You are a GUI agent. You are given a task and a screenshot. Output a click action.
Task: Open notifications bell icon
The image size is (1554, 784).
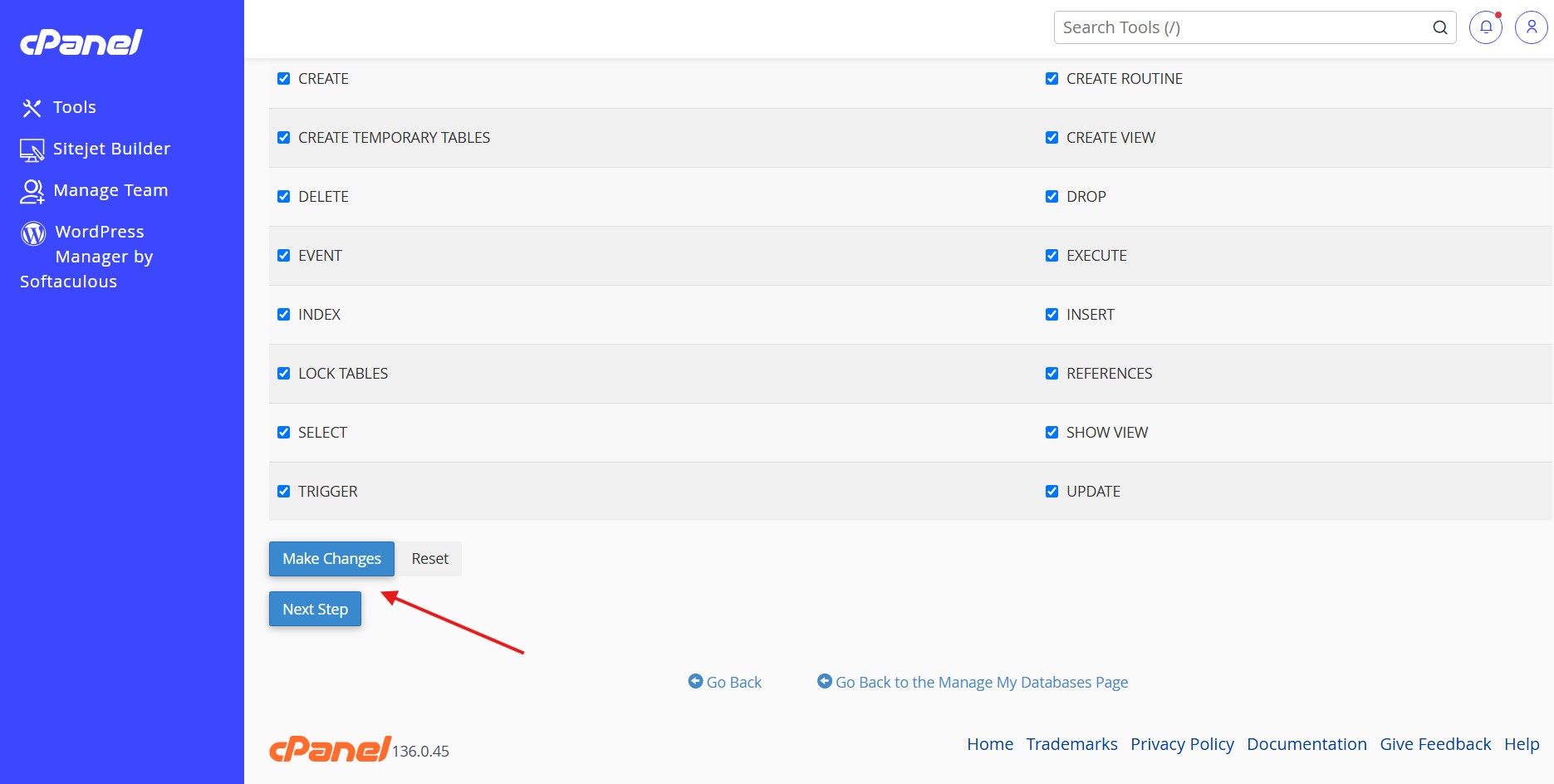(x=1486, y=27)
